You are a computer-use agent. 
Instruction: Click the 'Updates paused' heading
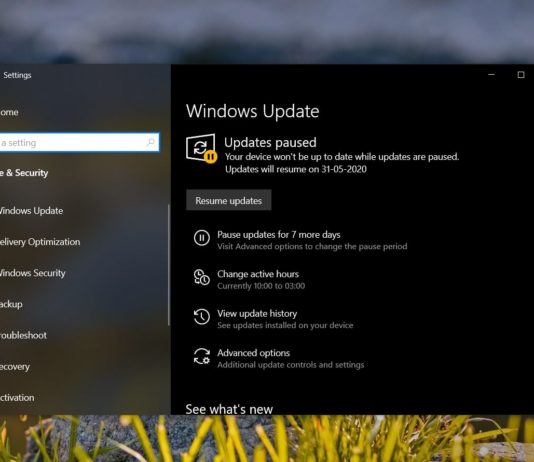tap(270, 142)
